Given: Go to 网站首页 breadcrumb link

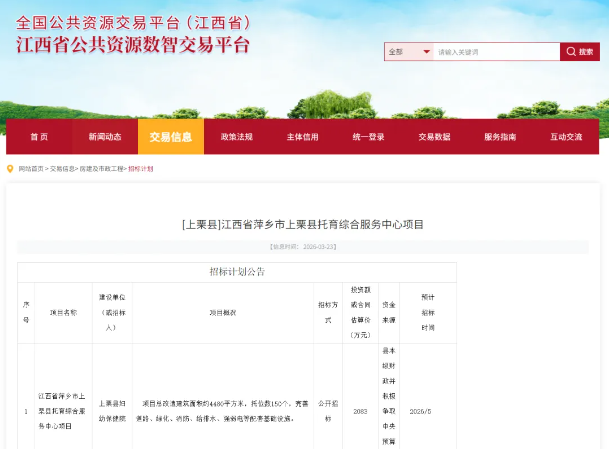Looking at the screenshot, I should [31, 169].
